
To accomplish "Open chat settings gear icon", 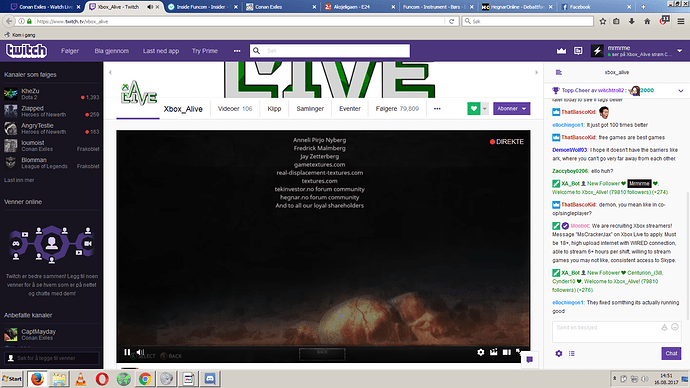I will tap(558, 353).
